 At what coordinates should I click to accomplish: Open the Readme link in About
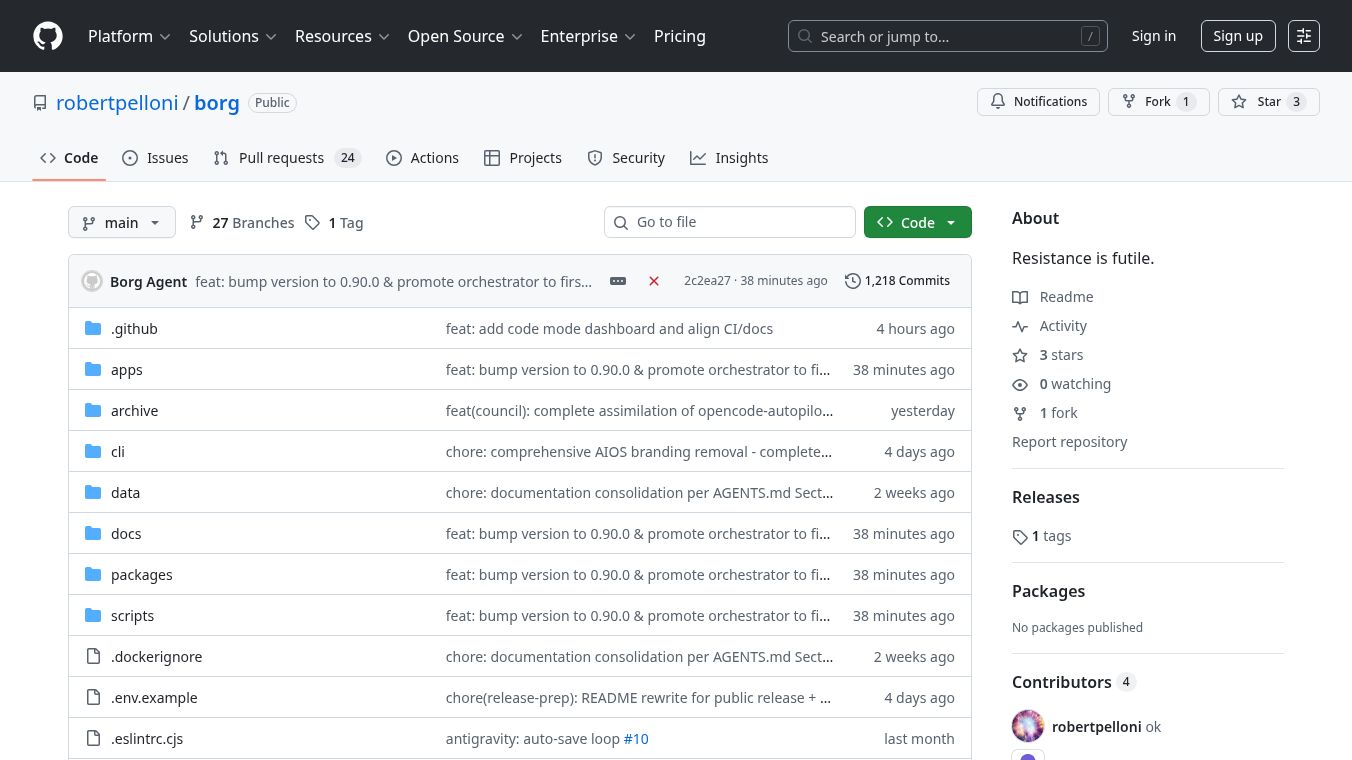[1066, 297]
